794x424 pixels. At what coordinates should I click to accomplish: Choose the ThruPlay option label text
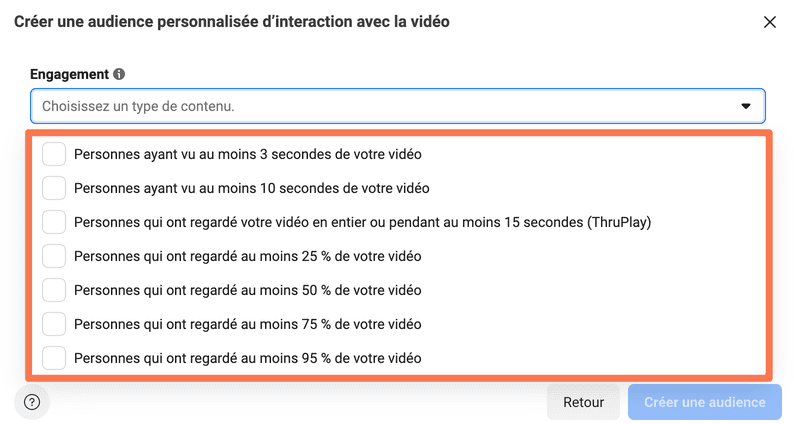coord(363,222)
